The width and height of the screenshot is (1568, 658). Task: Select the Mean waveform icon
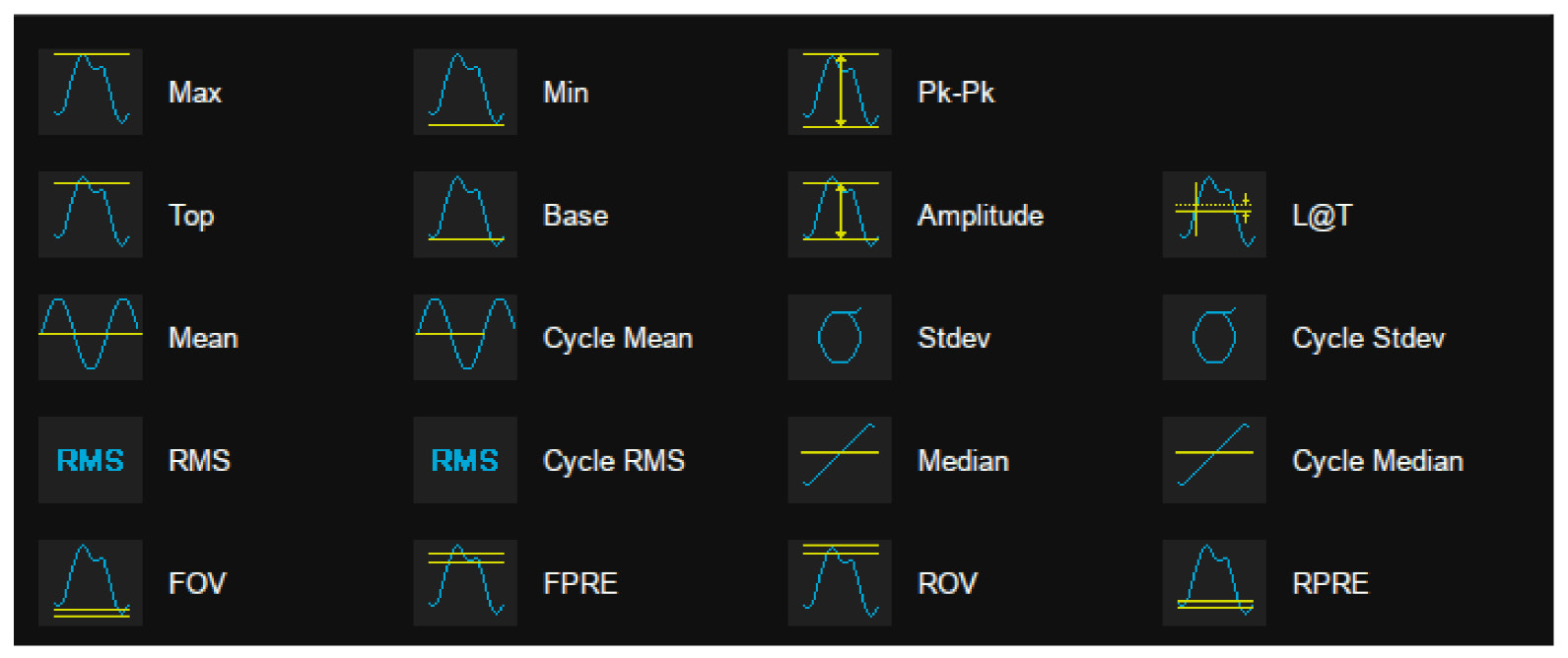tap(91, 337)
